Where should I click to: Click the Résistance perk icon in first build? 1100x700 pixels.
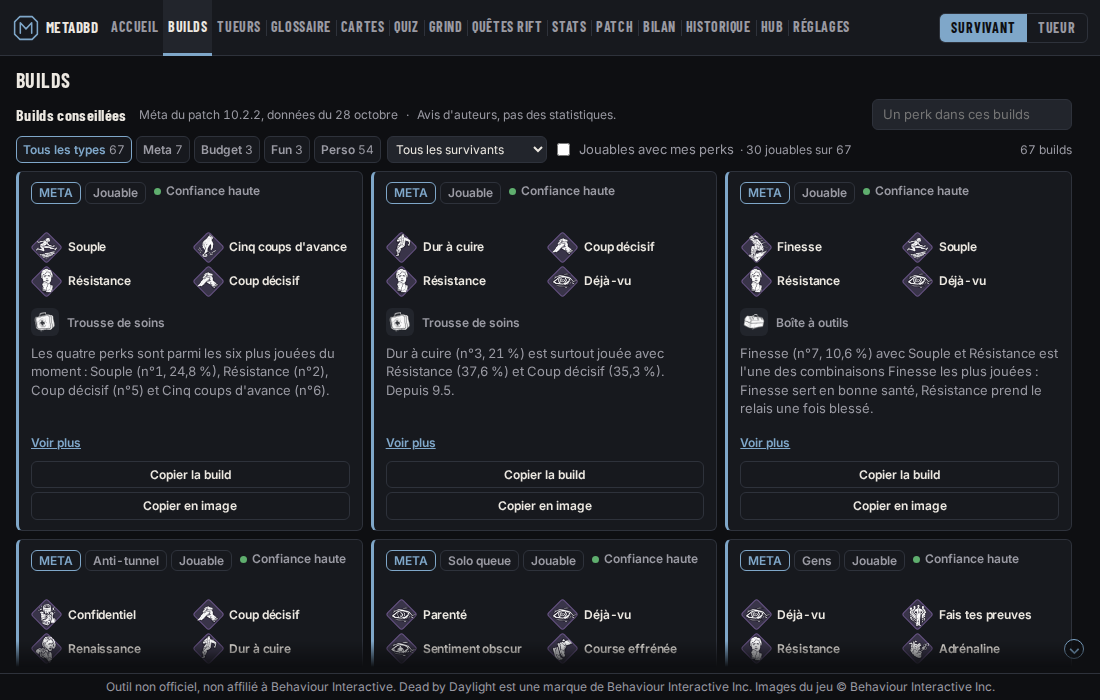point(46,281)
